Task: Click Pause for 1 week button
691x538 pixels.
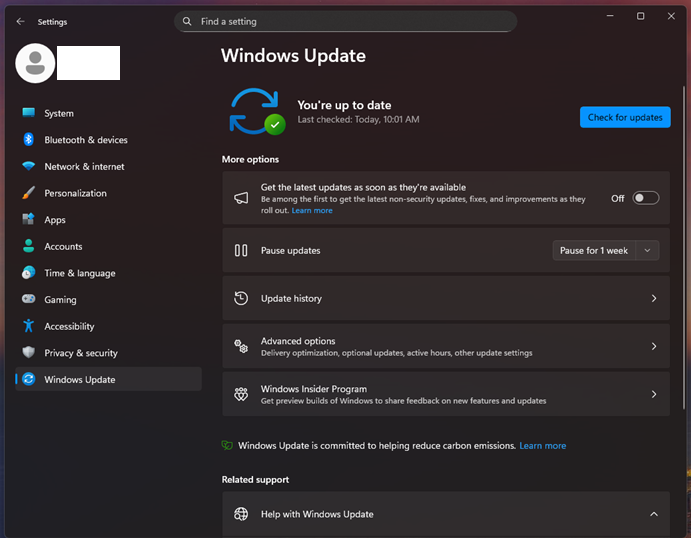Action: [594, 250]
